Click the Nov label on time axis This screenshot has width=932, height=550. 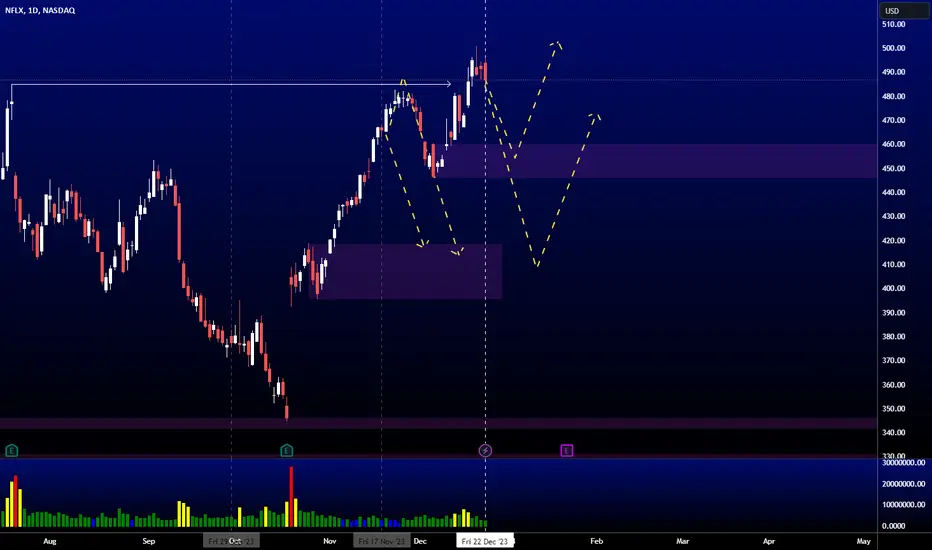tap(330, 541)
